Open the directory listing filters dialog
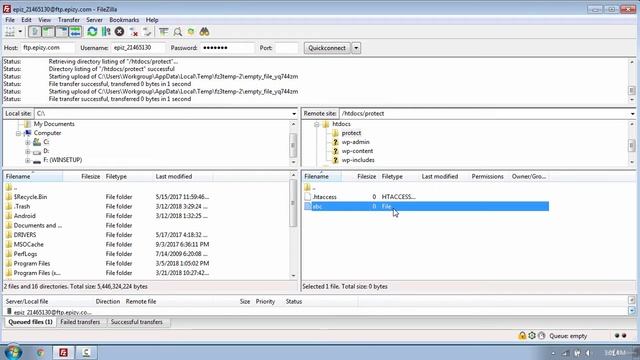Image resolution: width=640 pixels, height=360 pixels. 164,32
